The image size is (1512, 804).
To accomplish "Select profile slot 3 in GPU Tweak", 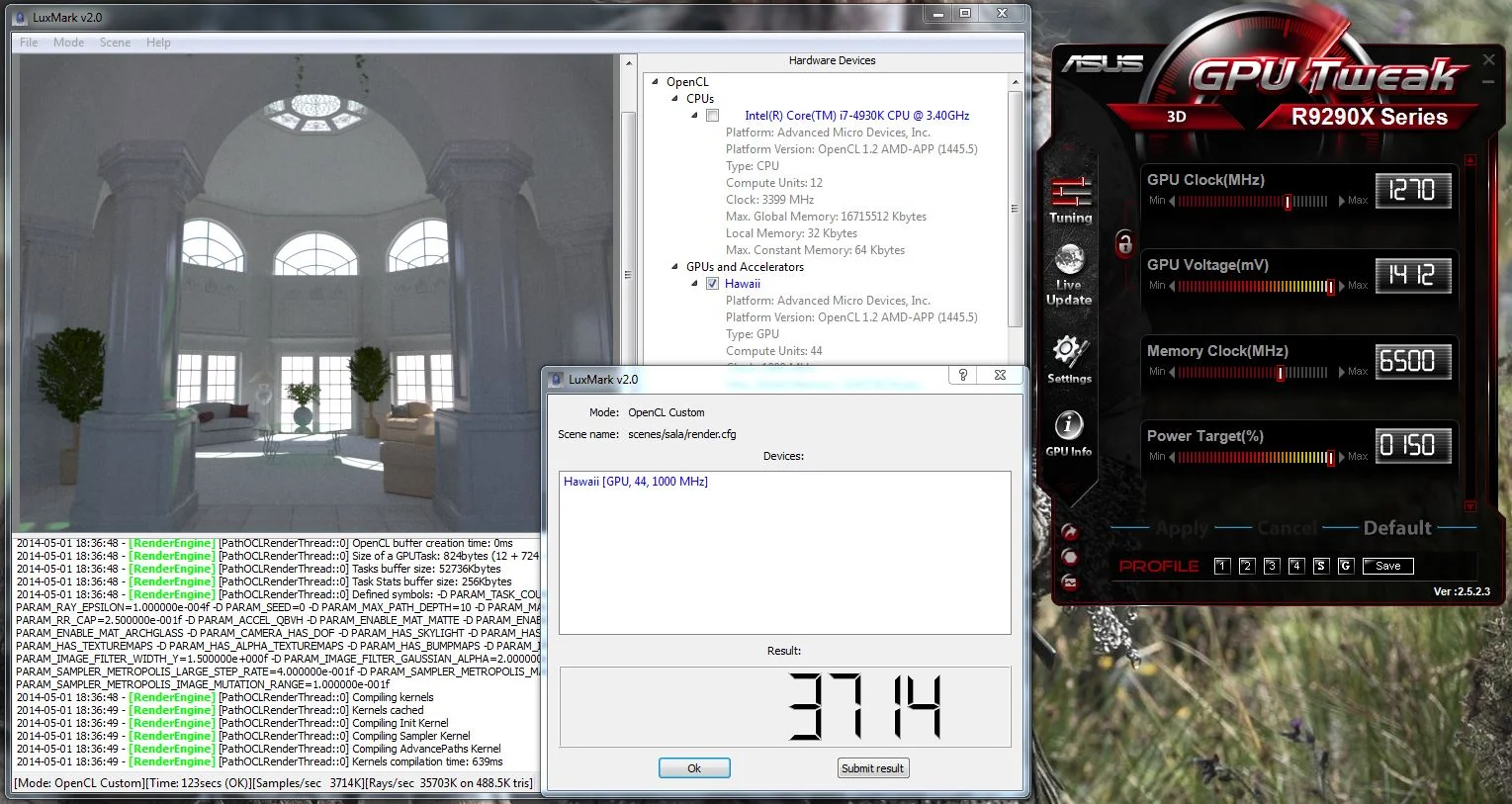I will pos(1272,566).
